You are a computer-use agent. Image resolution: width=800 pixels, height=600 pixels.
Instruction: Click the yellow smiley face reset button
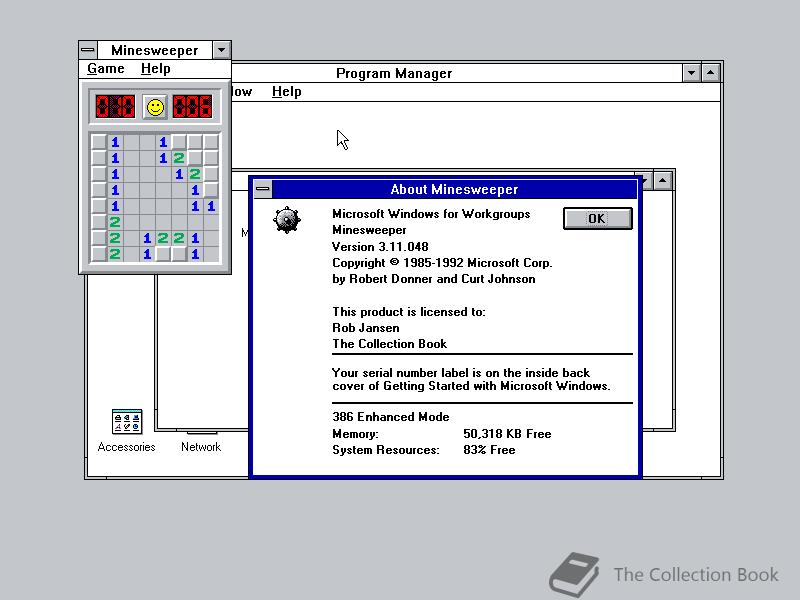[x=155, y=107]
